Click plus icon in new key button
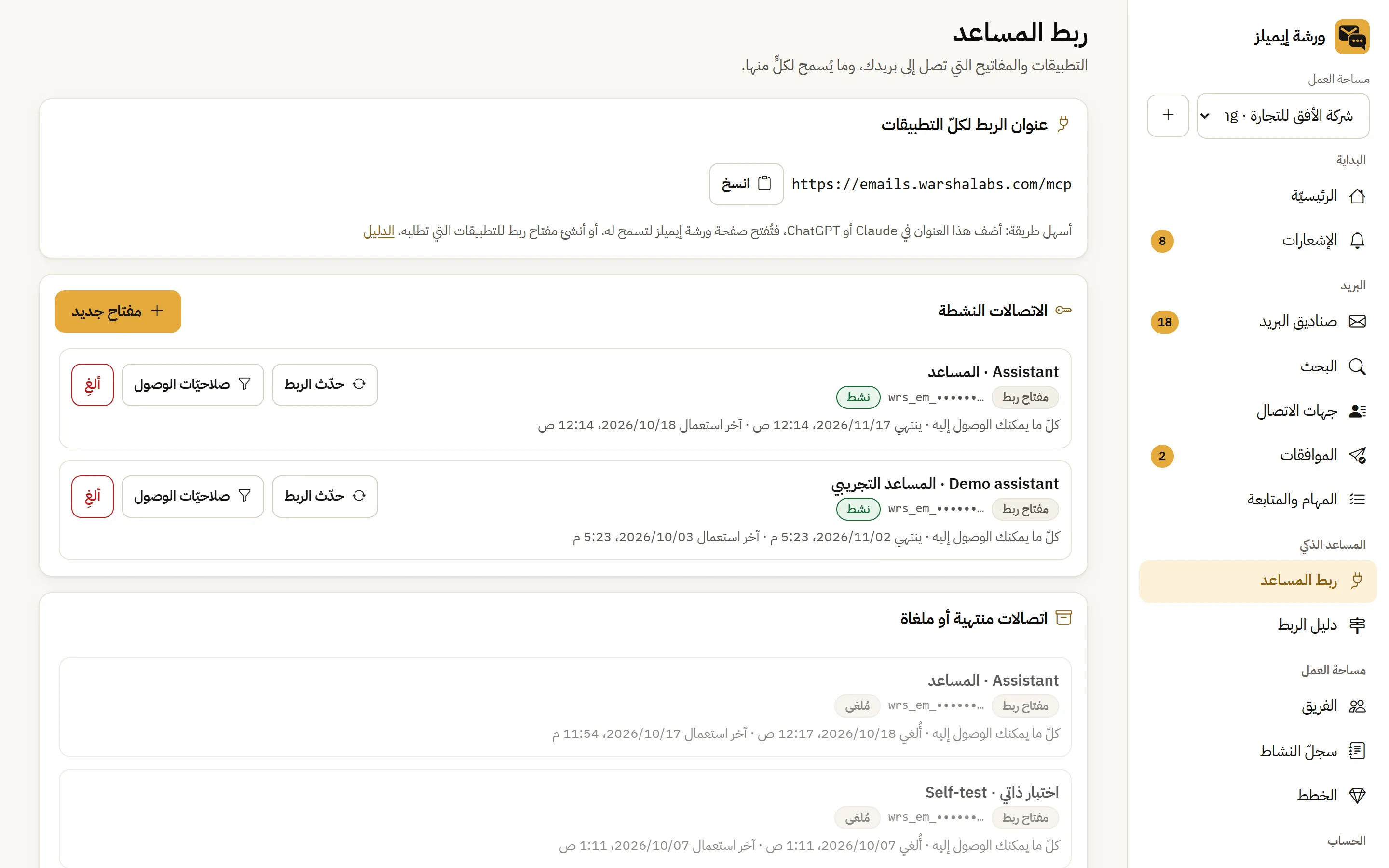 157,311
